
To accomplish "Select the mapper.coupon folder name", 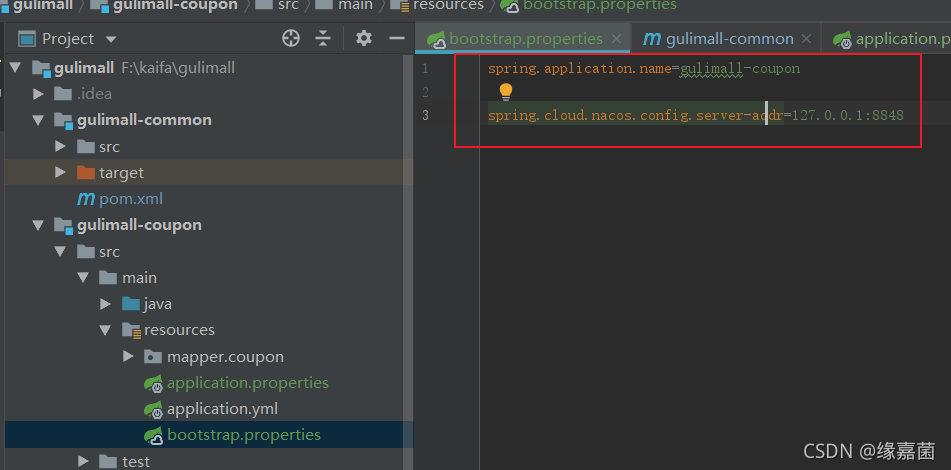I will 226,357.
